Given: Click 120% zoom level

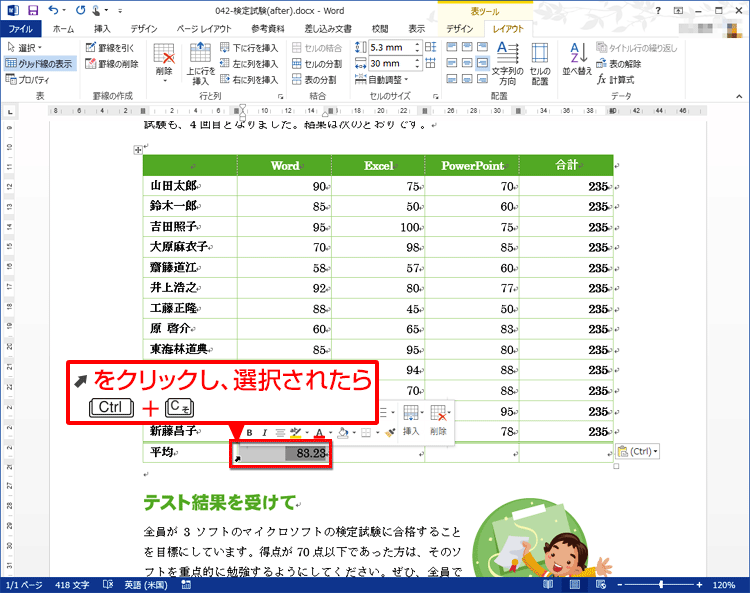Looking at the screenshot, I should pos(723,584).
